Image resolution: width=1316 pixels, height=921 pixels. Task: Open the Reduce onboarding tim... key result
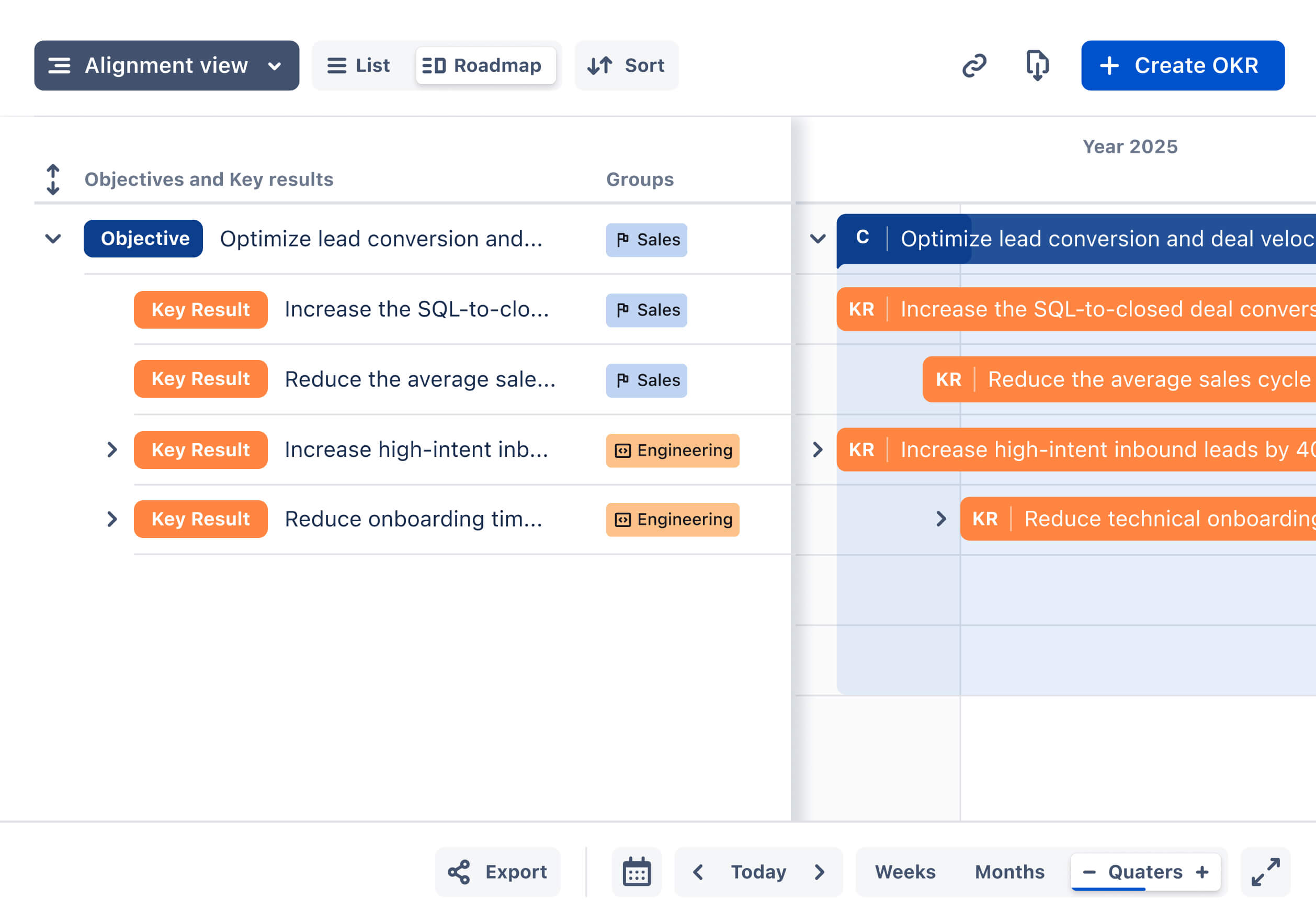tap(413, 519)
